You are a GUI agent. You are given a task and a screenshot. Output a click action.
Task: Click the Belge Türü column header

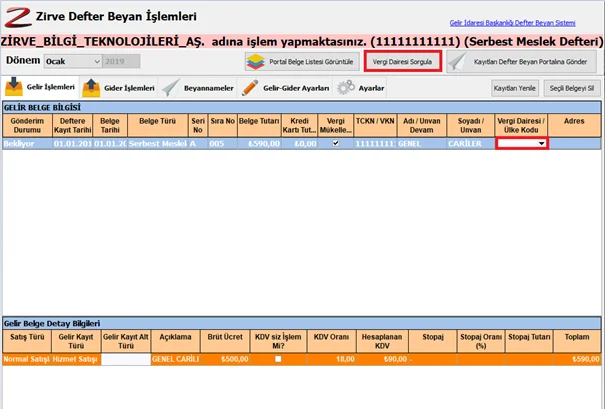[157, 125]
